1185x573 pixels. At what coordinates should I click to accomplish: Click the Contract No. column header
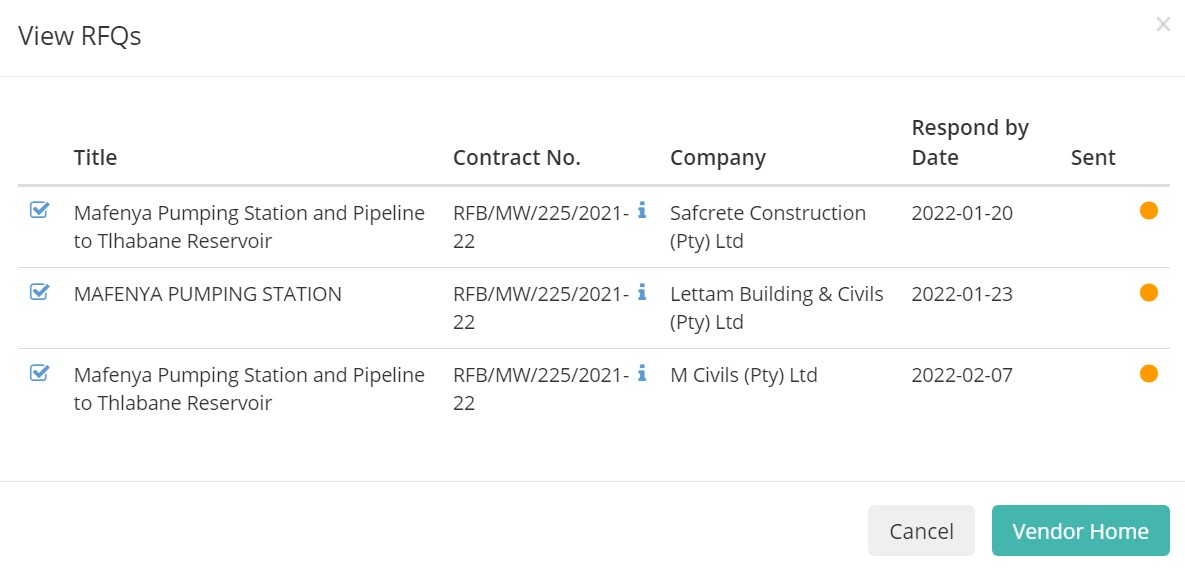[517, 157]
